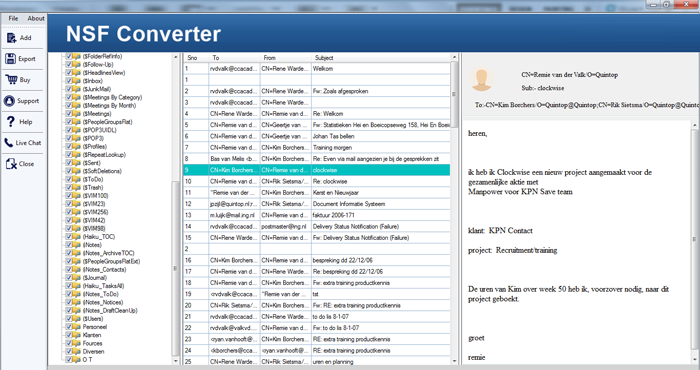Screen dimensions: 700x370
Task: Select the (Notes_ArchiveTOC) tree item
Action: tap(108, 253)
